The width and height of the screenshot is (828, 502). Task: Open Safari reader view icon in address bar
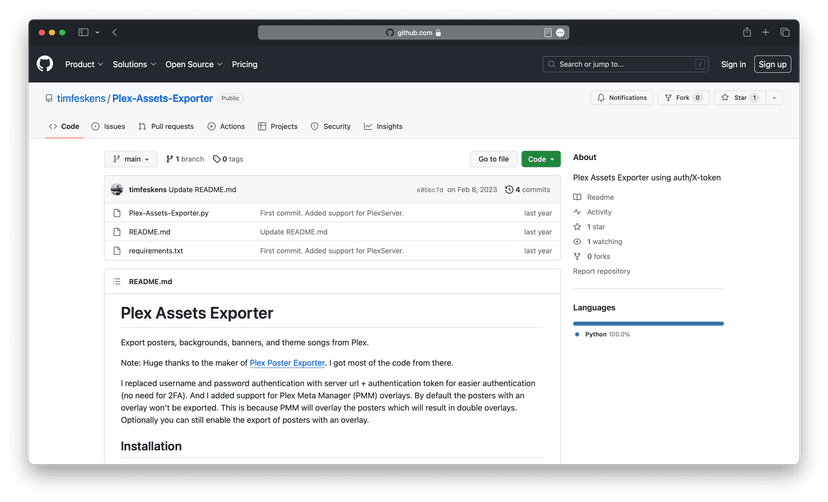pyautogui.click(x=548, y=33)
